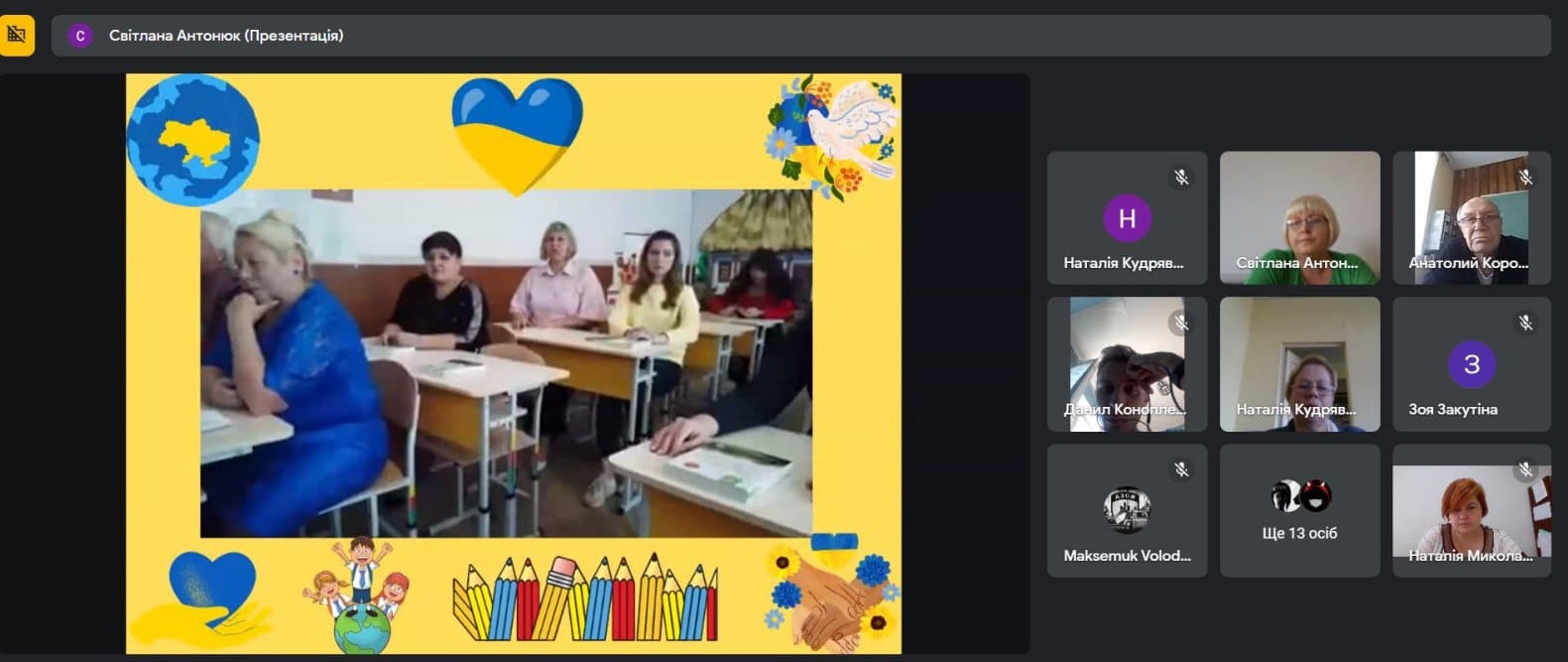Click the purple H avatar circle

point(1127,218)
